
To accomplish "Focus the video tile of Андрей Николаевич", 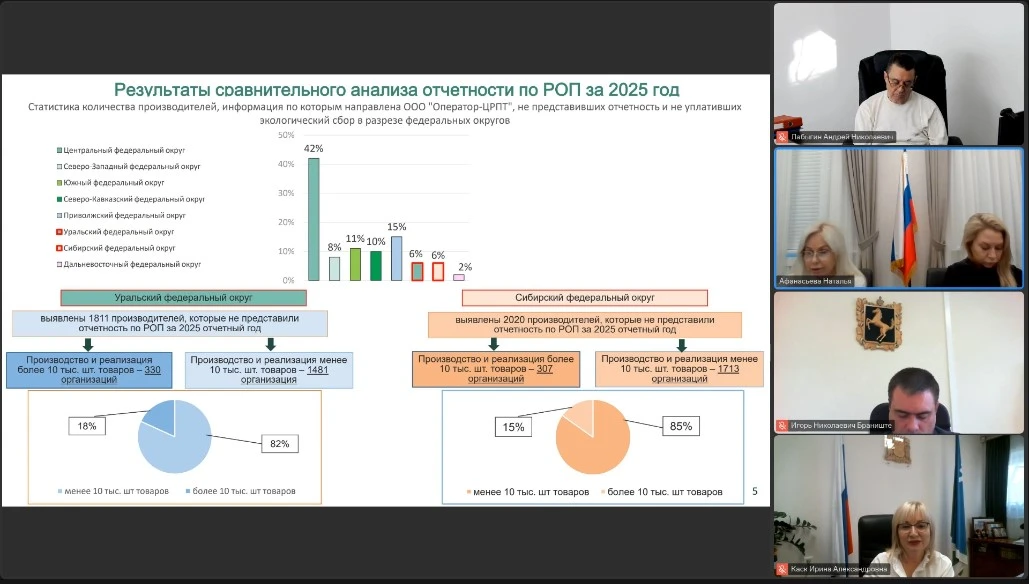I will 898,73.
